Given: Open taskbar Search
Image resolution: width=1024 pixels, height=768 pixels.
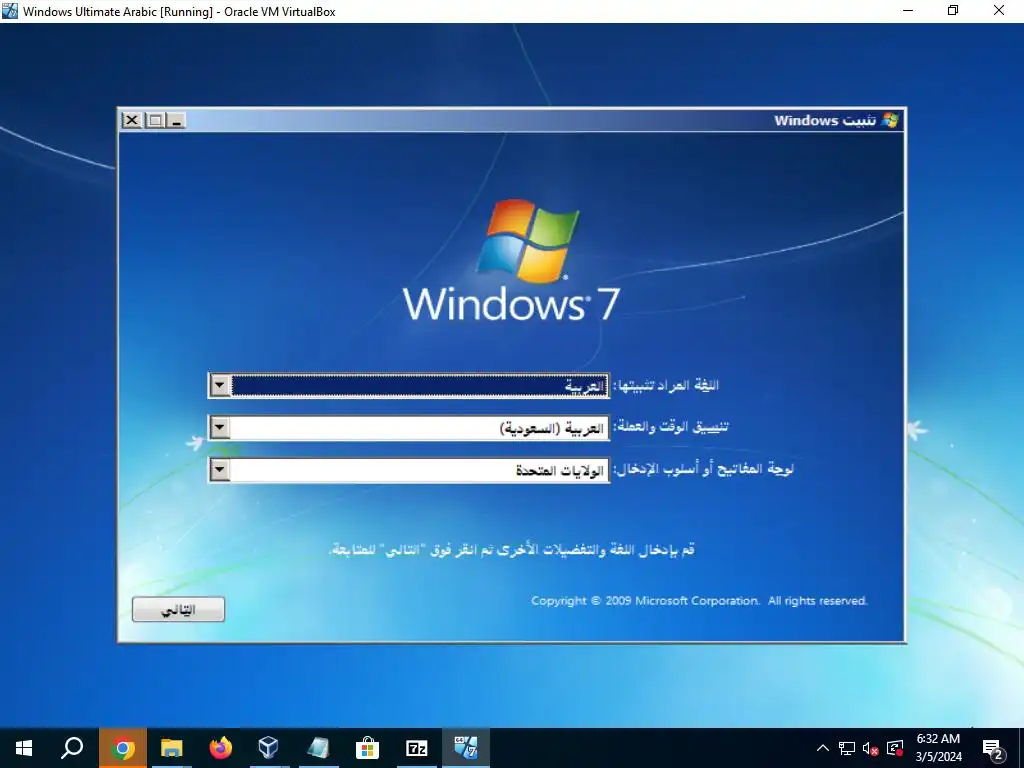Looking at the screenshot, I should 72,748.
